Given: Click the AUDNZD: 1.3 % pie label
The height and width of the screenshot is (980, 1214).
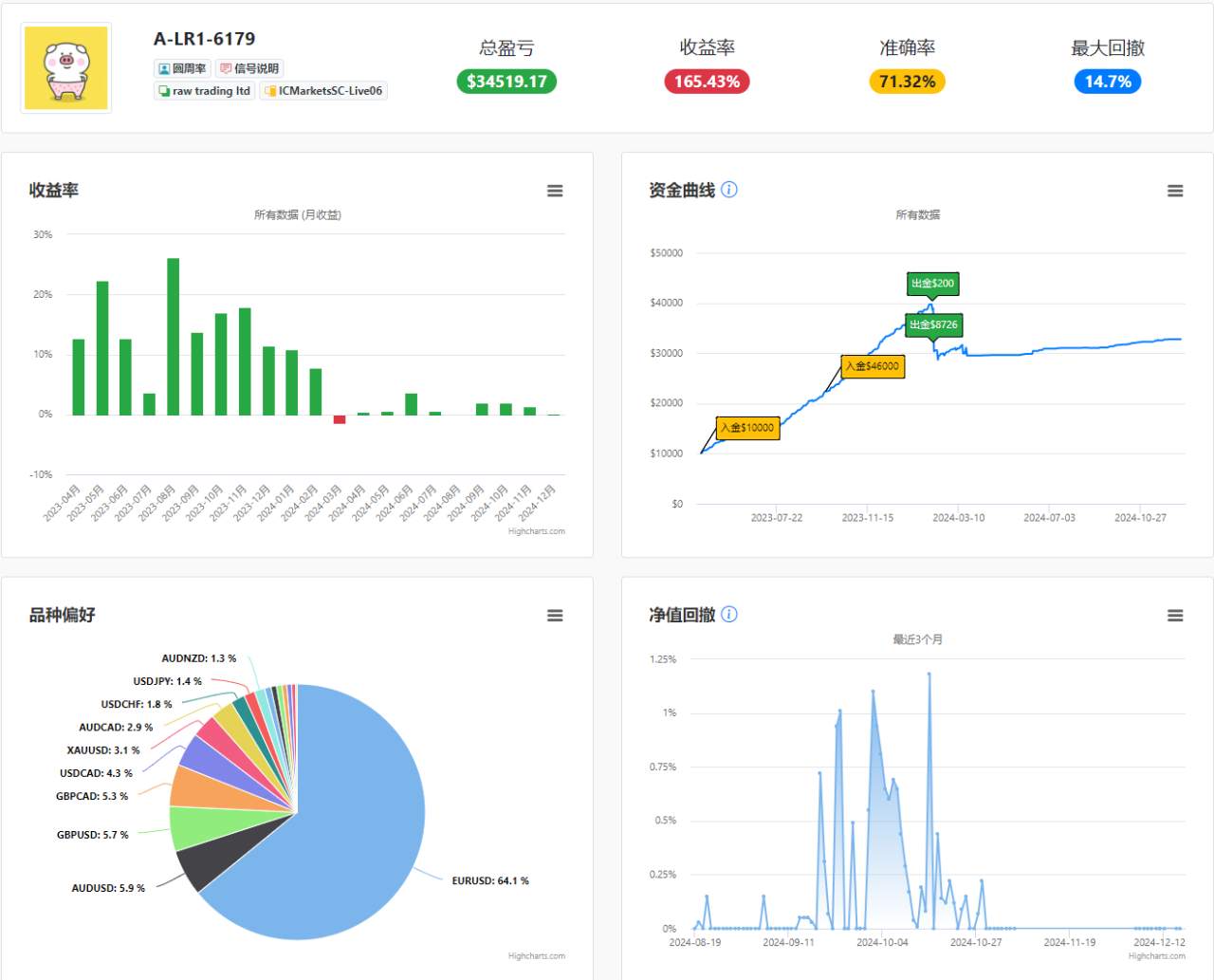Looking at the screenshot, I should pos(199,658).
